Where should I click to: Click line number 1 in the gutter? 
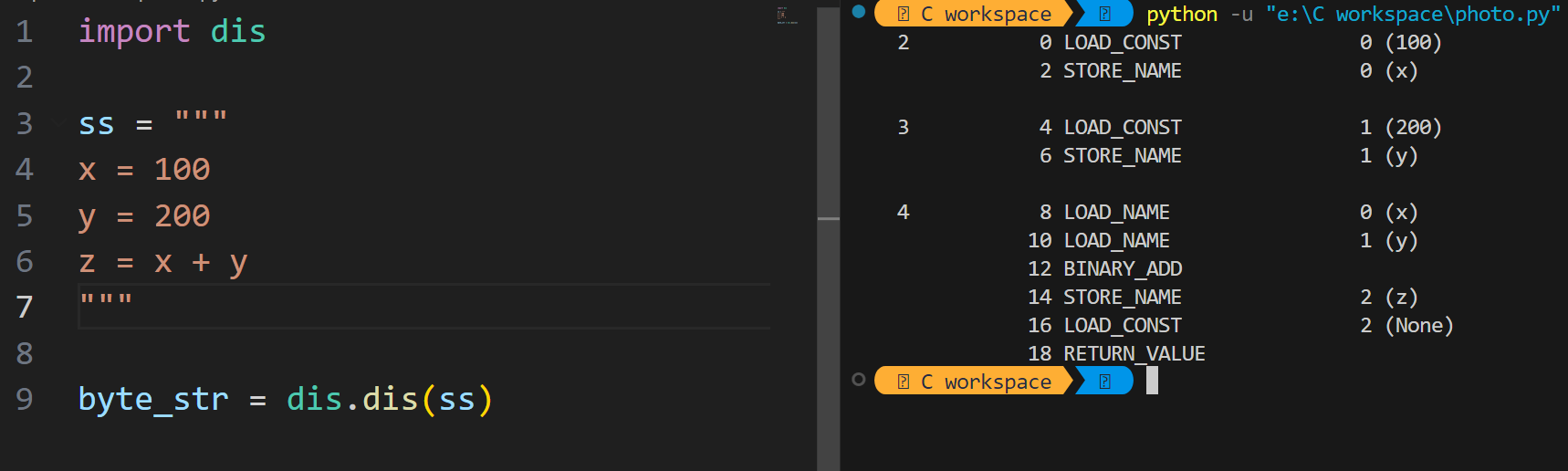click(25, 32)
